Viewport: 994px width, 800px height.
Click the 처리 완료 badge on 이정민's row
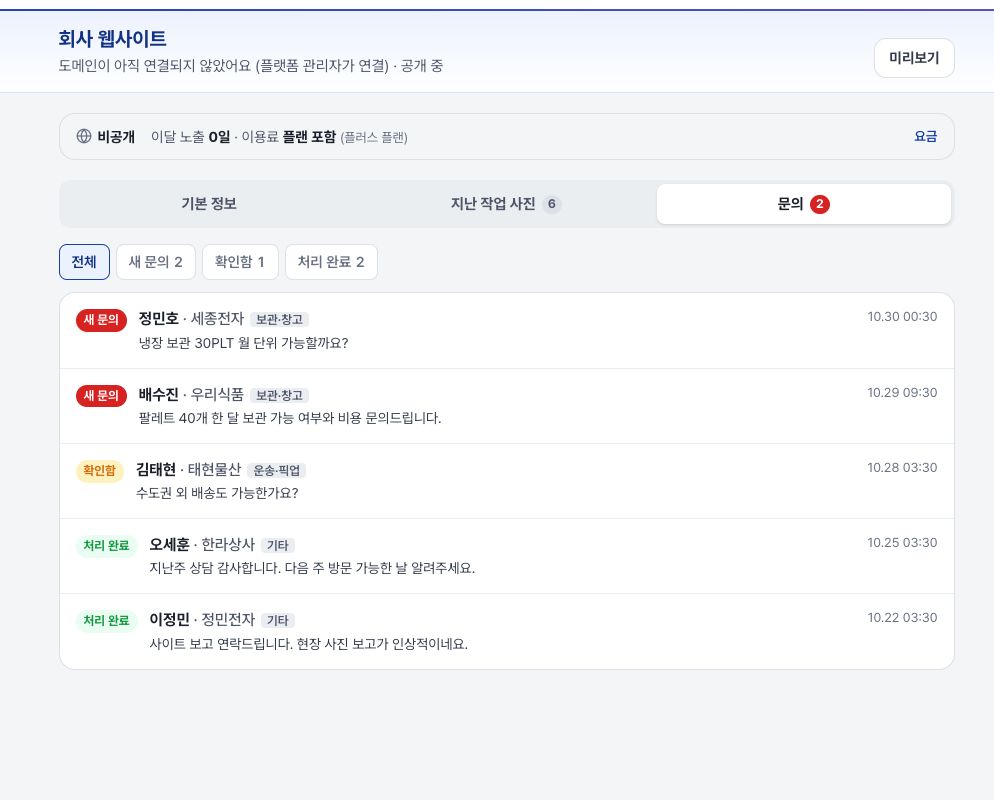pyautogui.click(x=106, y=620)
